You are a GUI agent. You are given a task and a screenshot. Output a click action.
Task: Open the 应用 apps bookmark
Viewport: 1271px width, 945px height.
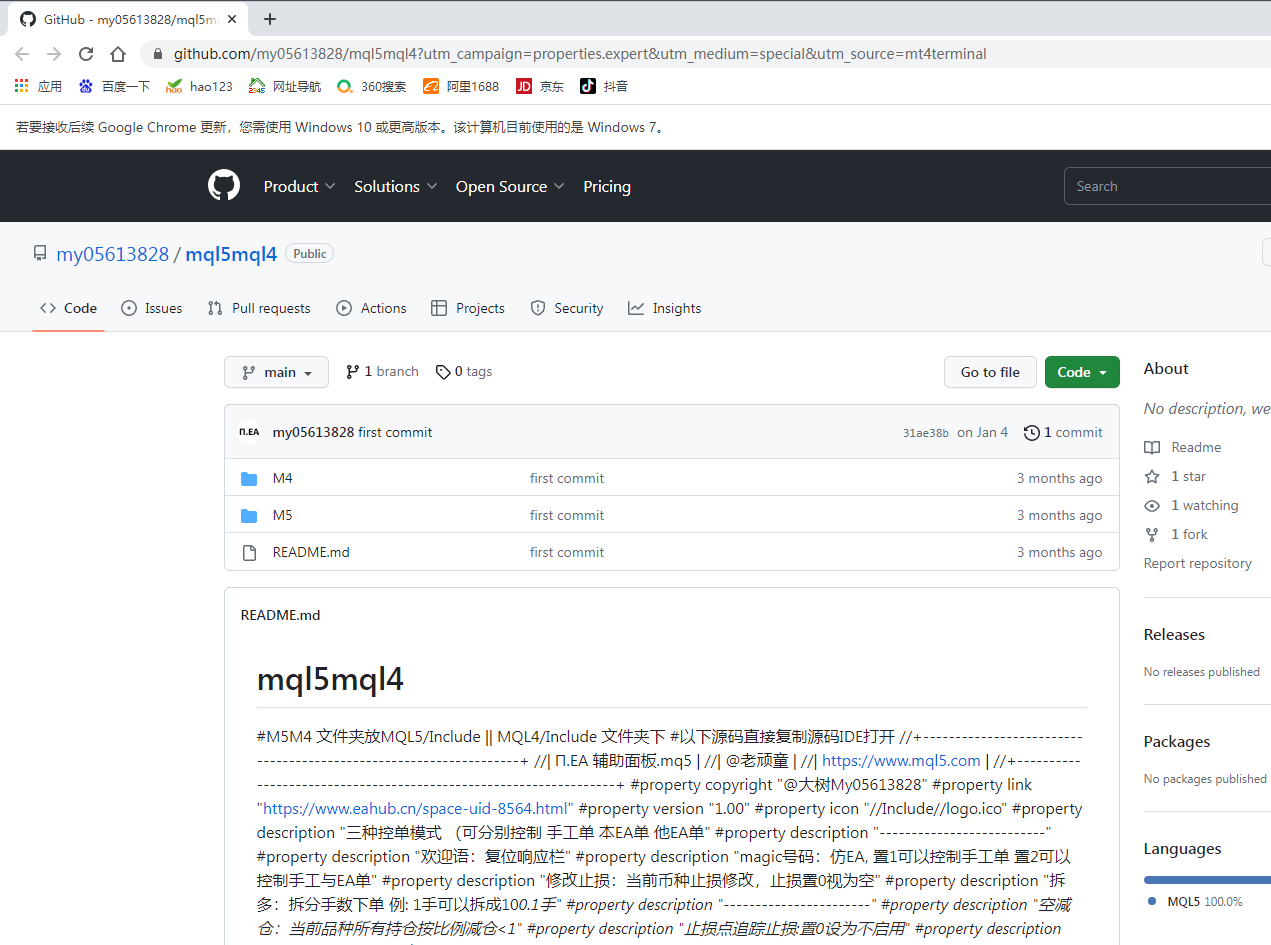pyautogui.click(x=38, y=86)
